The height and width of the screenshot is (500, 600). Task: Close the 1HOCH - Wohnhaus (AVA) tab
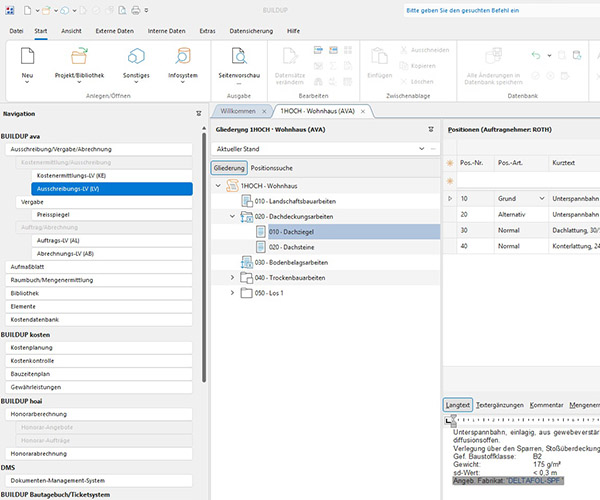coord(363,111)
